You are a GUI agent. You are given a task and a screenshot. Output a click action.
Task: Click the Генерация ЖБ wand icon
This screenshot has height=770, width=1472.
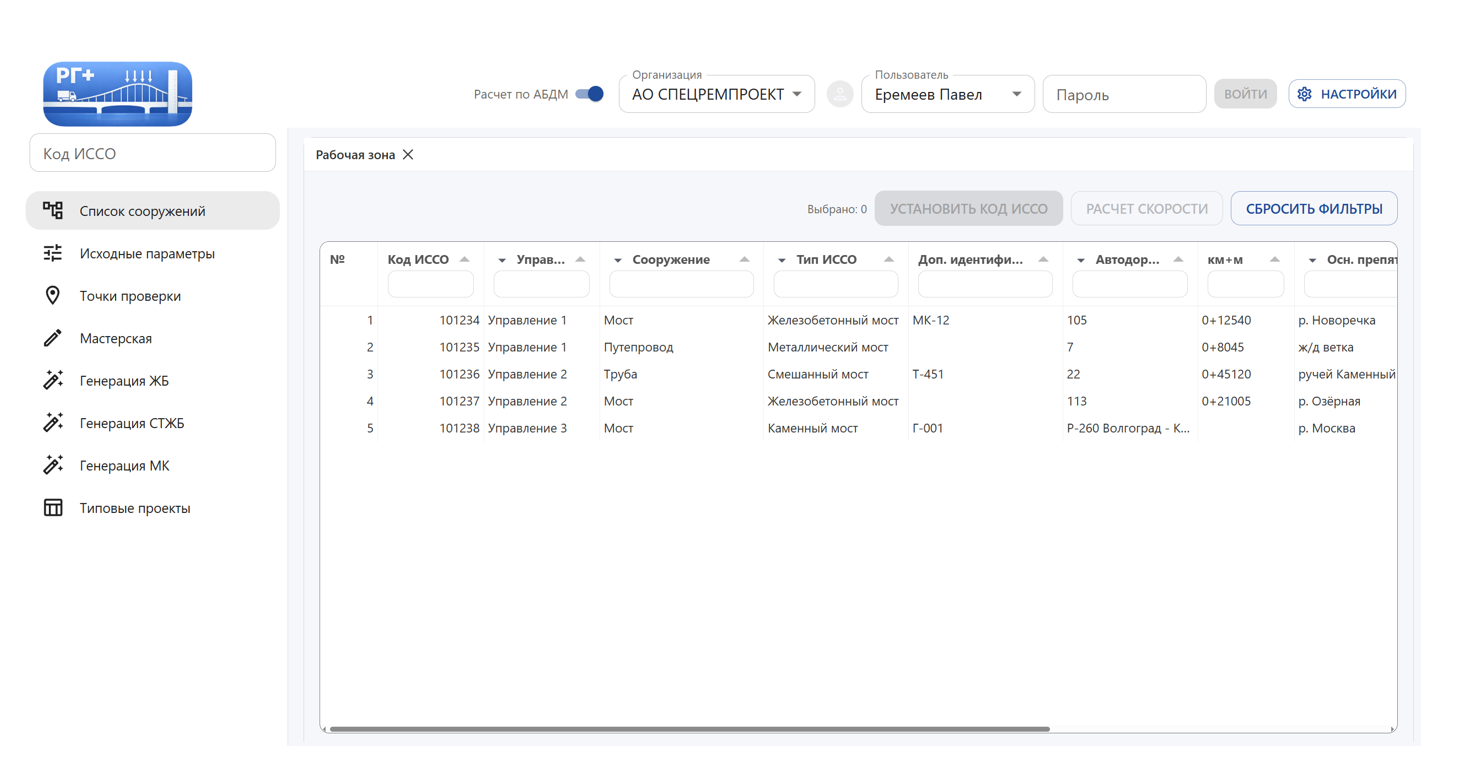pos(53,381)
